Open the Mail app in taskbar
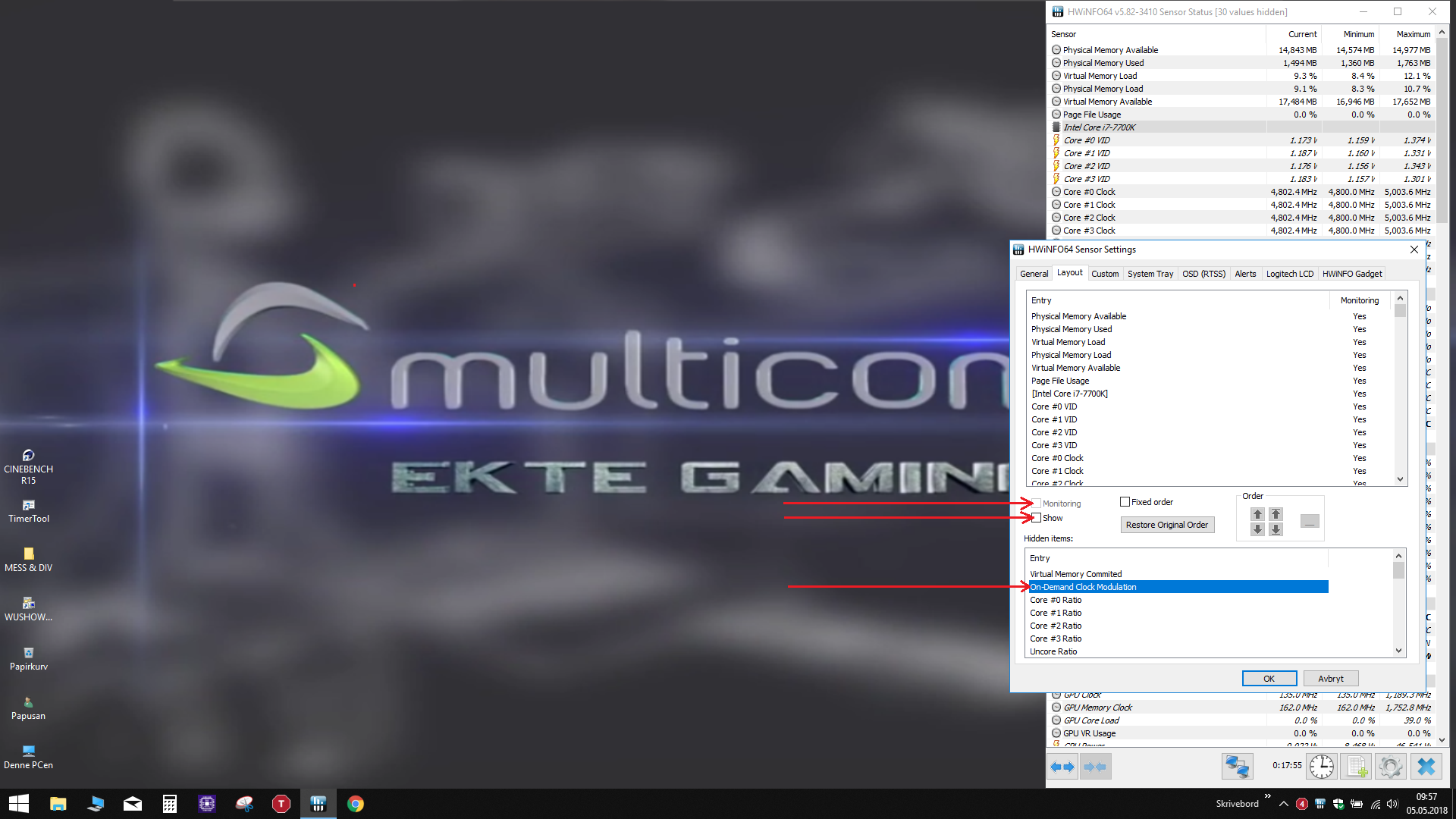Screen dimensions: 1456x819 [x=133, y=804]
